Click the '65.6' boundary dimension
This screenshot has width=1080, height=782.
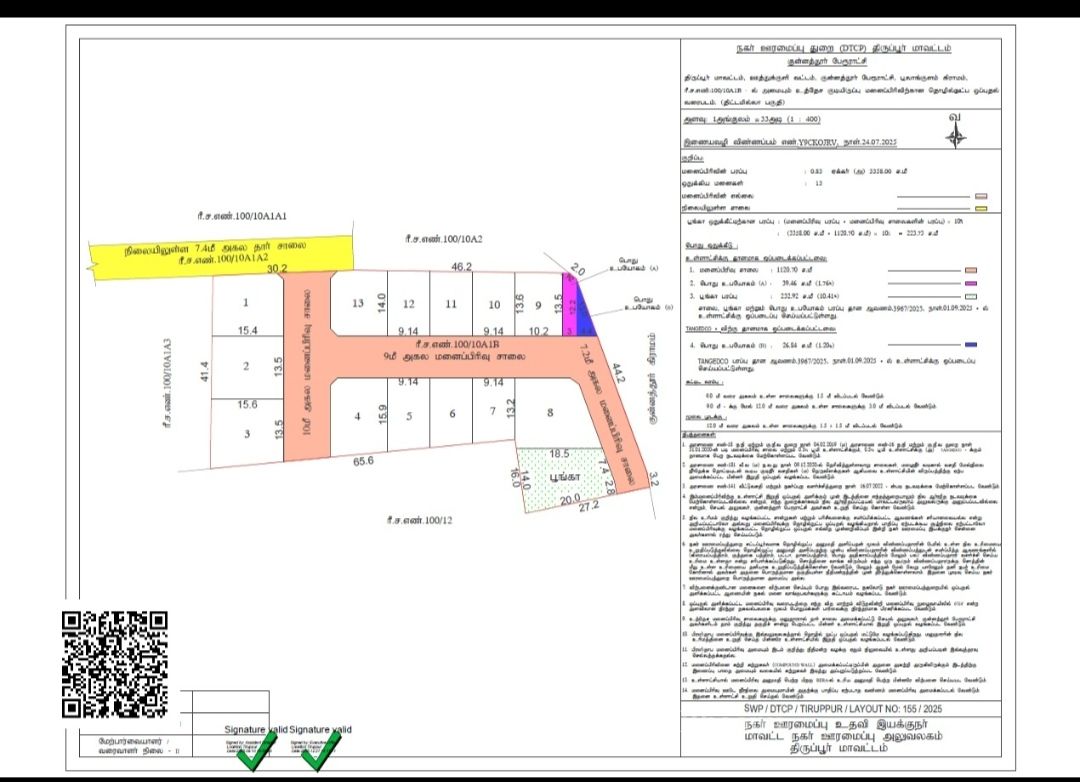click(x=363, y=461)
